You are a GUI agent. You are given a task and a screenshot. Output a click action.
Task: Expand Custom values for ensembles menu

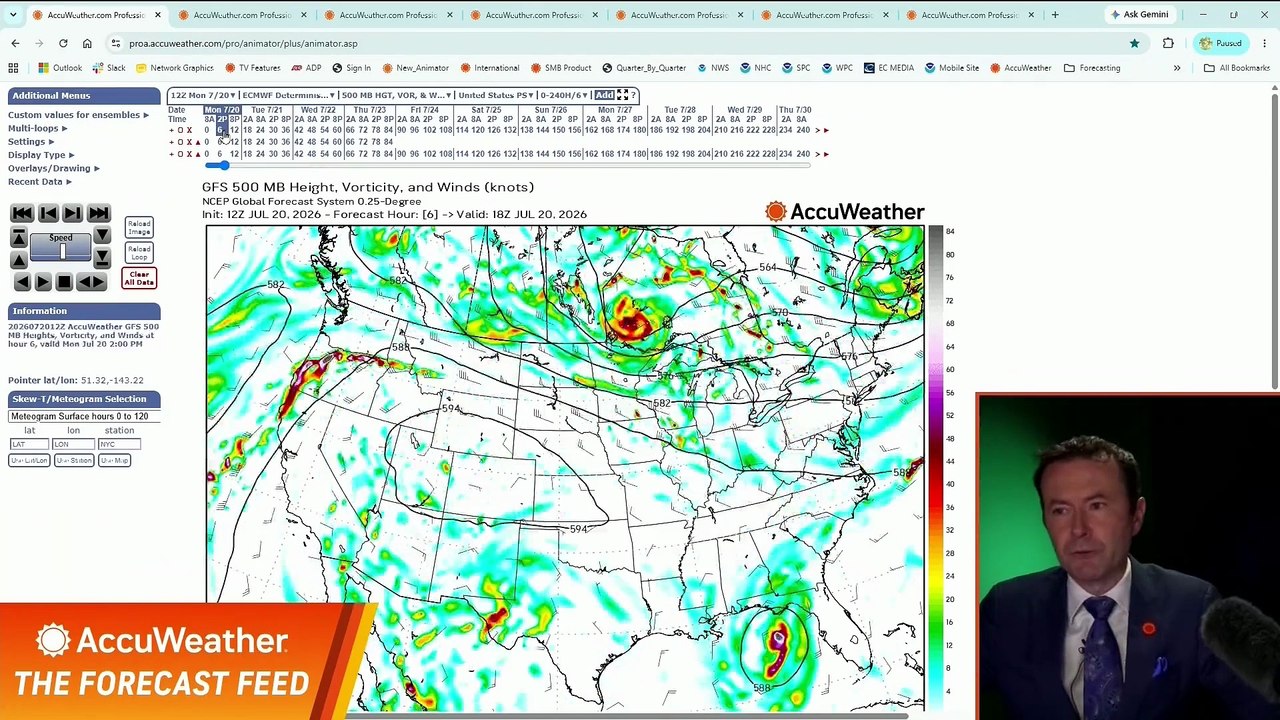(x=78, y=115)
